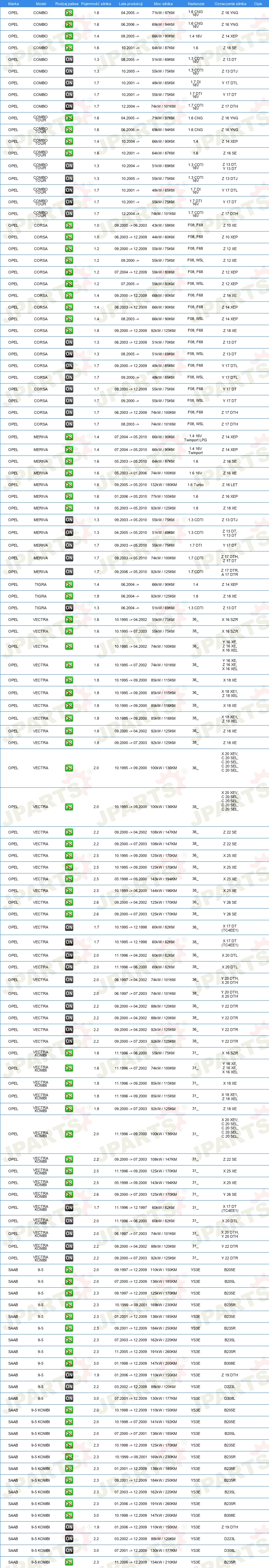Click PB icon in TIGRA Z 18 XE row
Screen dimensions: 269x1568
coord(69,596)
